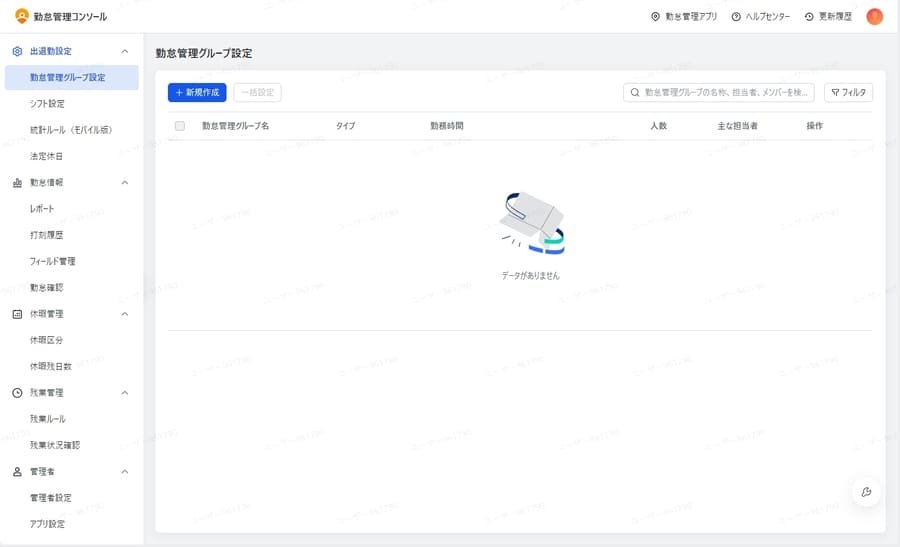Focus the 勤怠管理グループ search field

[719, 92]
